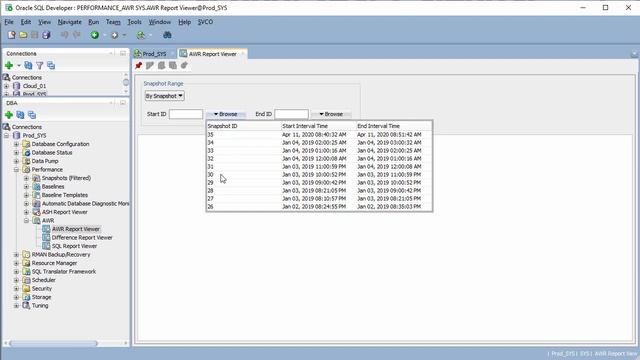Click the pencil icon next to red pin
Image resolution: width=640 pixels, height=360 pixels.
tap(150, 65)
